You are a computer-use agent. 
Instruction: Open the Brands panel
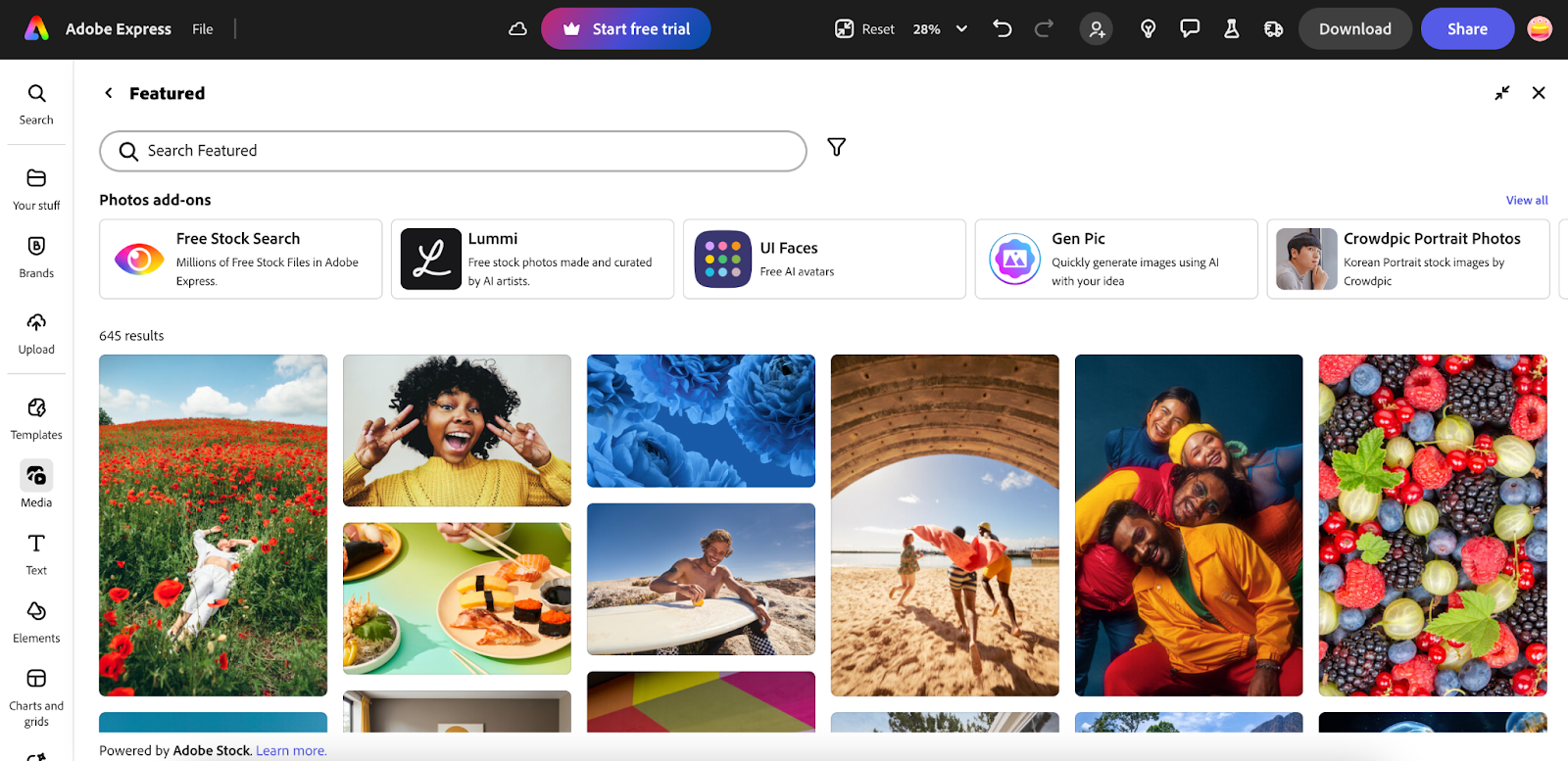tap(36, 258)
